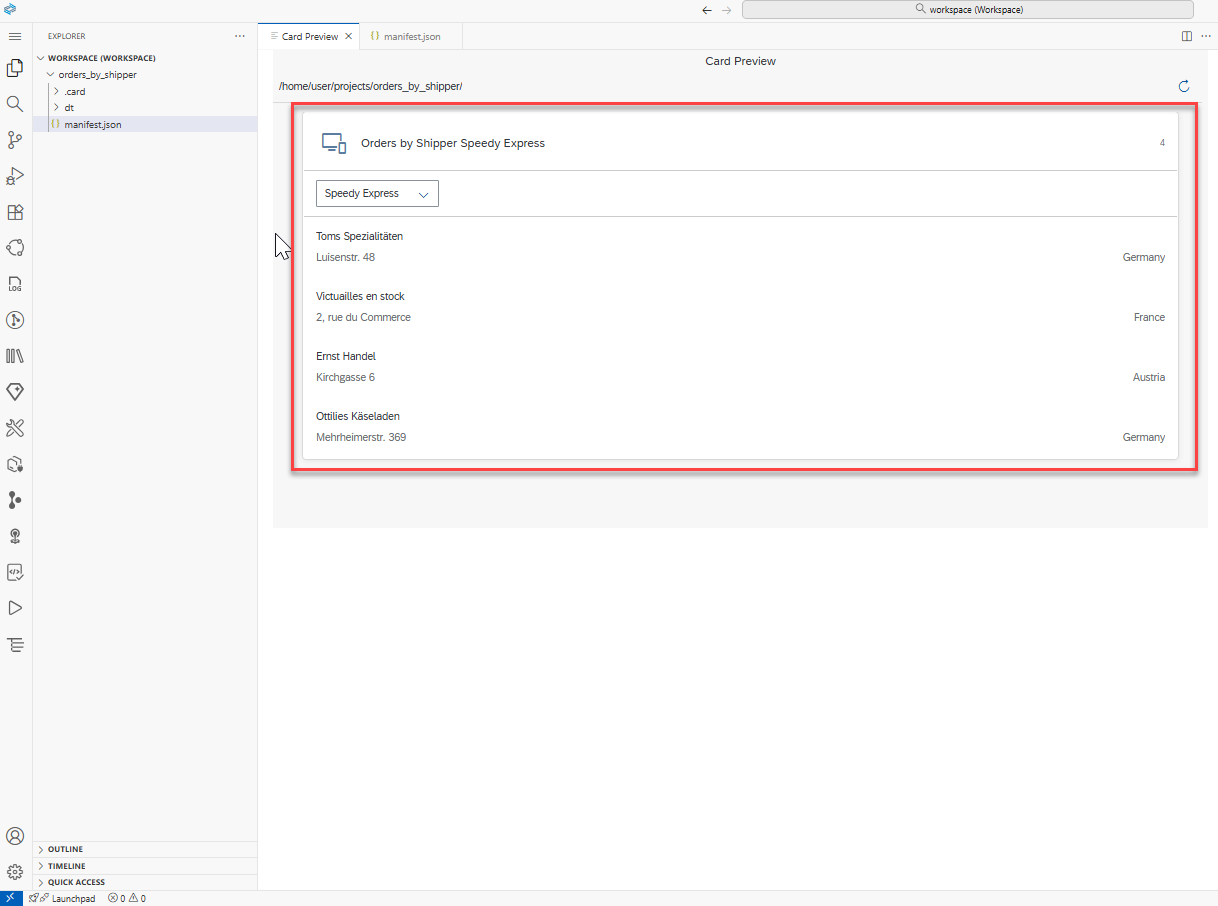This screenshot has height=906, width=1218.
Task: Open the hamburger application menu
Action: click(15, 36)
